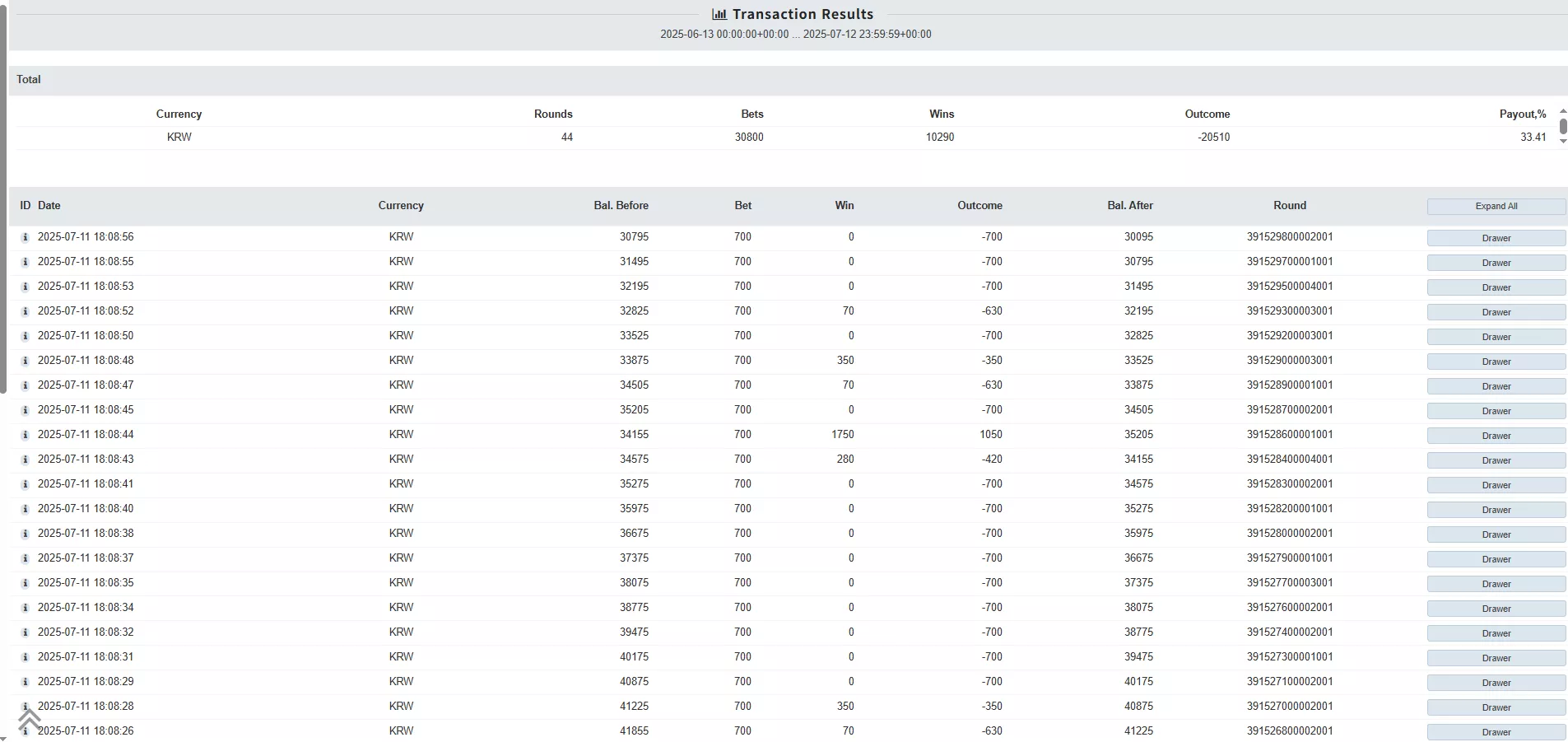This screenshot has width=1568, height=742.
Task: Click the totals panel scrollbar thumb
Action: 1563,126
